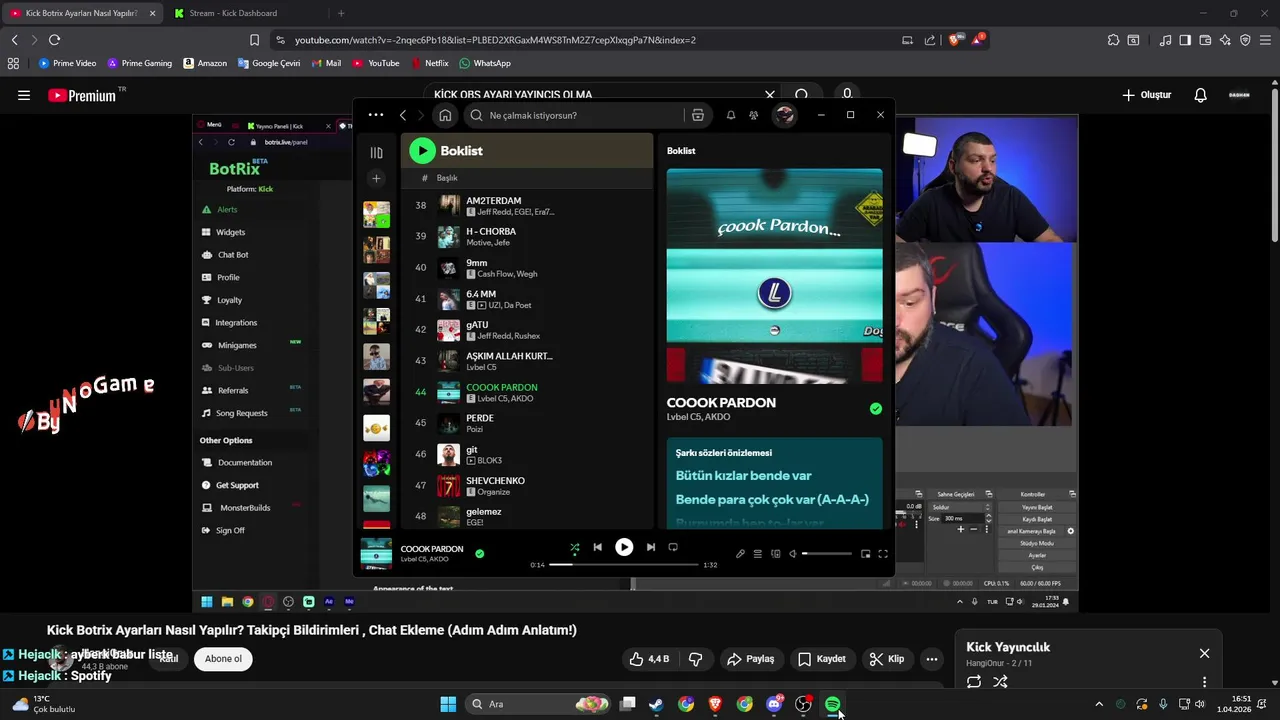Toggle the lyrics microphone icon
Screen dimensions: 1280x720
tap(740, 553)
